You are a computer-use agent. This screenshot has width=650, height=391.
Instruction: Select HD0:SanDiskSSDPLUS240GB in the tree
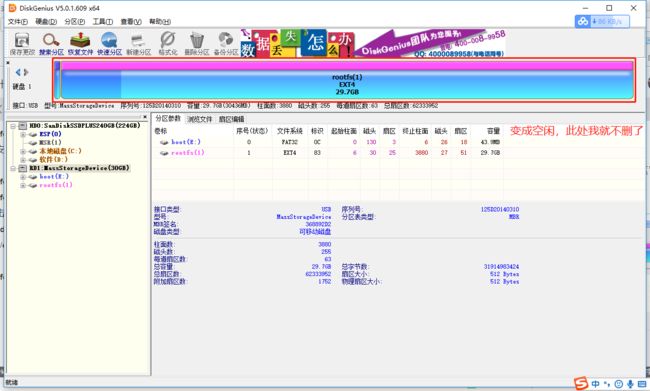click(85, 126)
